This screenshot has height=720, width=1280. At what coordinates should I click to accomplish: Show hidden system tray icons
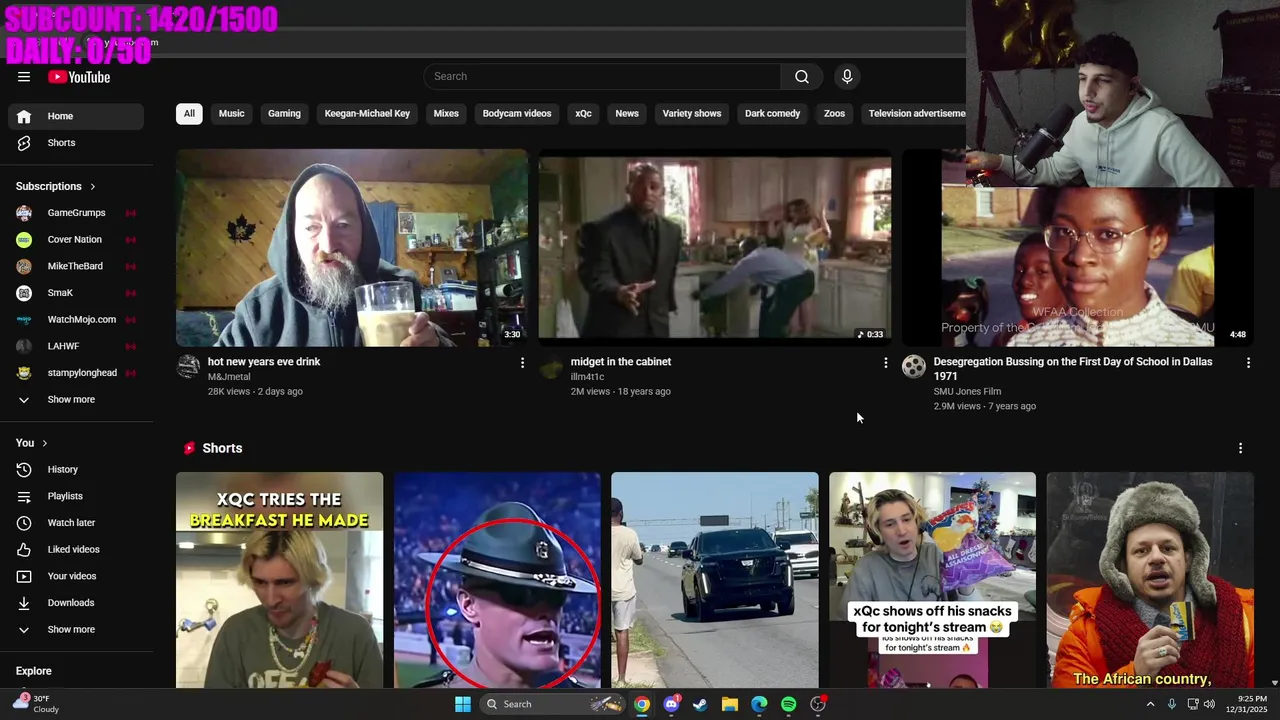click(x=1150, y=704)
